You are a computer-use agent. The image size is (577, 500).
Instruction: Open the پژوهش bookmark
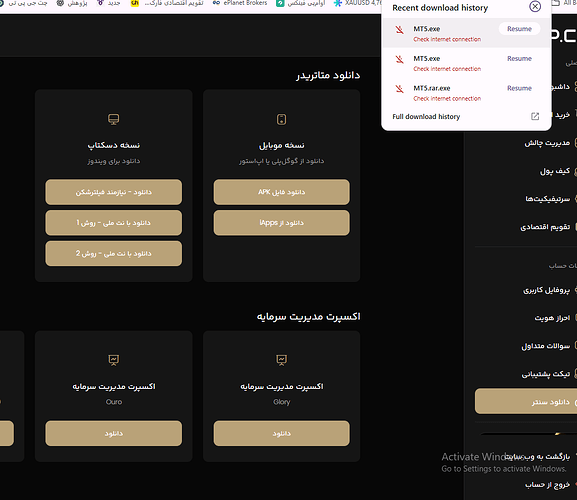pos(72,3)
